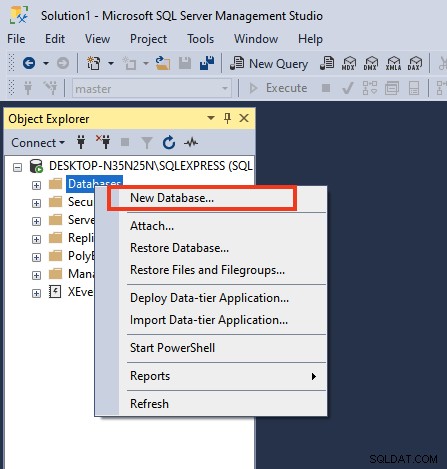Expand the Replication folder node

(x=36, y=239)
